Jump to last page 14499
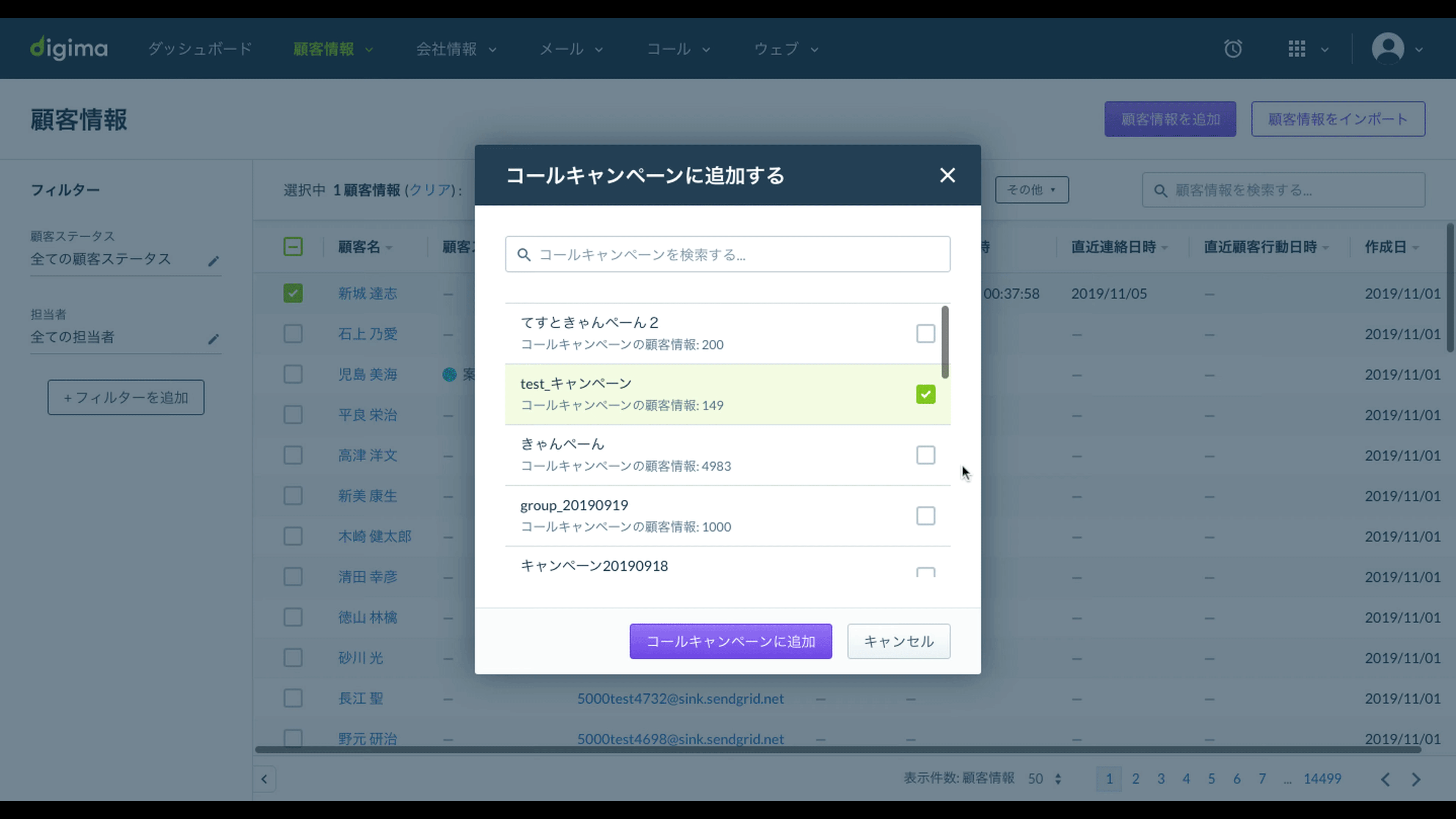This screenshot has height=819, width=1456. click(x=1322, y=779)
